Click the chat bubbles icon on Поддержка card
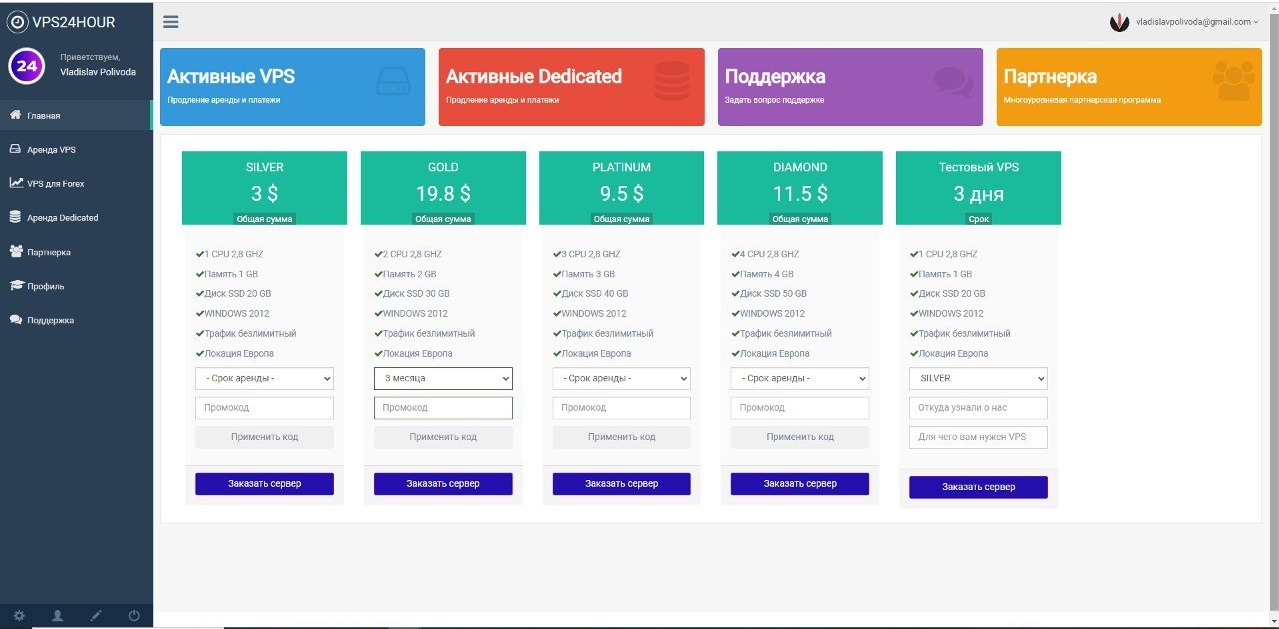1279x629 pixels. click(x=952, y=82)
